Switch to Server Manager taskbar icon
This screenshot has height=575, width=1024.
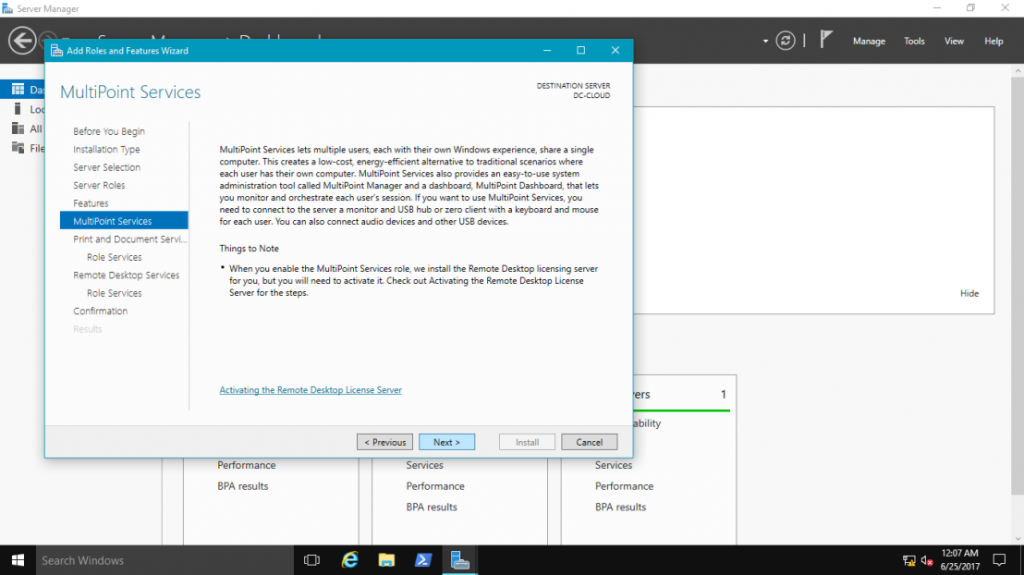point(460,561)
